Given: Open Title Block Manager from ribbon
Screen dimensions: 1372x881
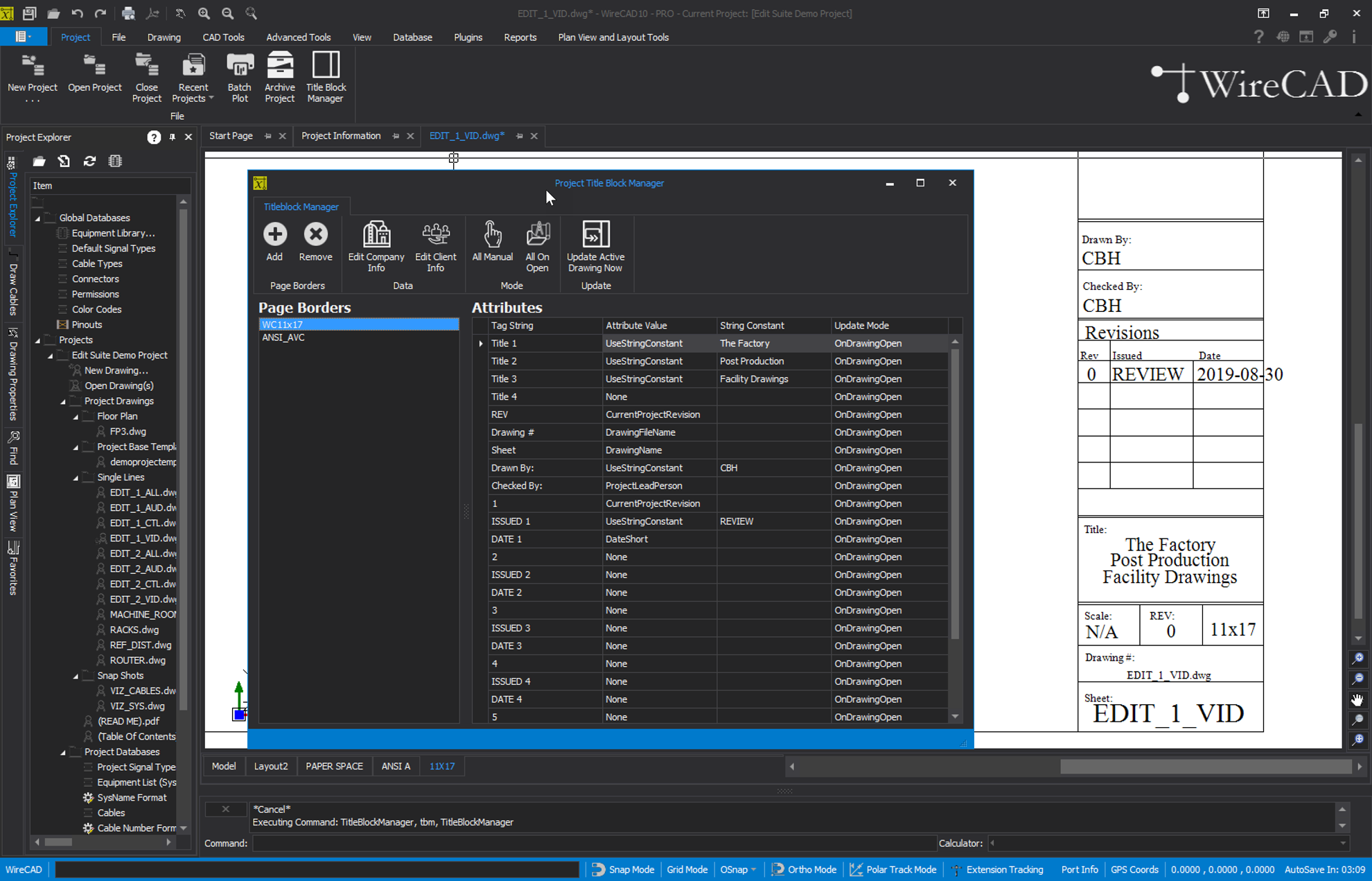Looking at the screenshot, I should 326,78.
